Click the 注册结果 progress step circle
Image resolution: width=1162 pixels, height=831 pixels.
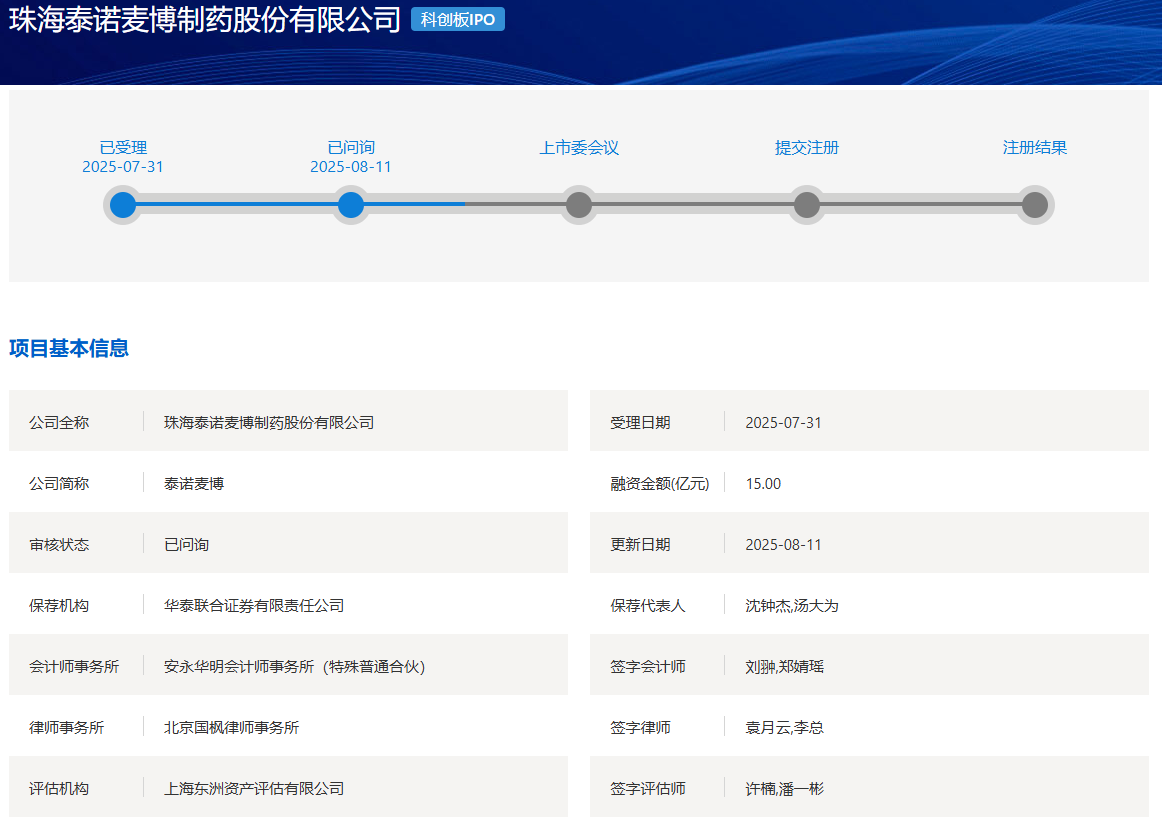coord(1035,205)
